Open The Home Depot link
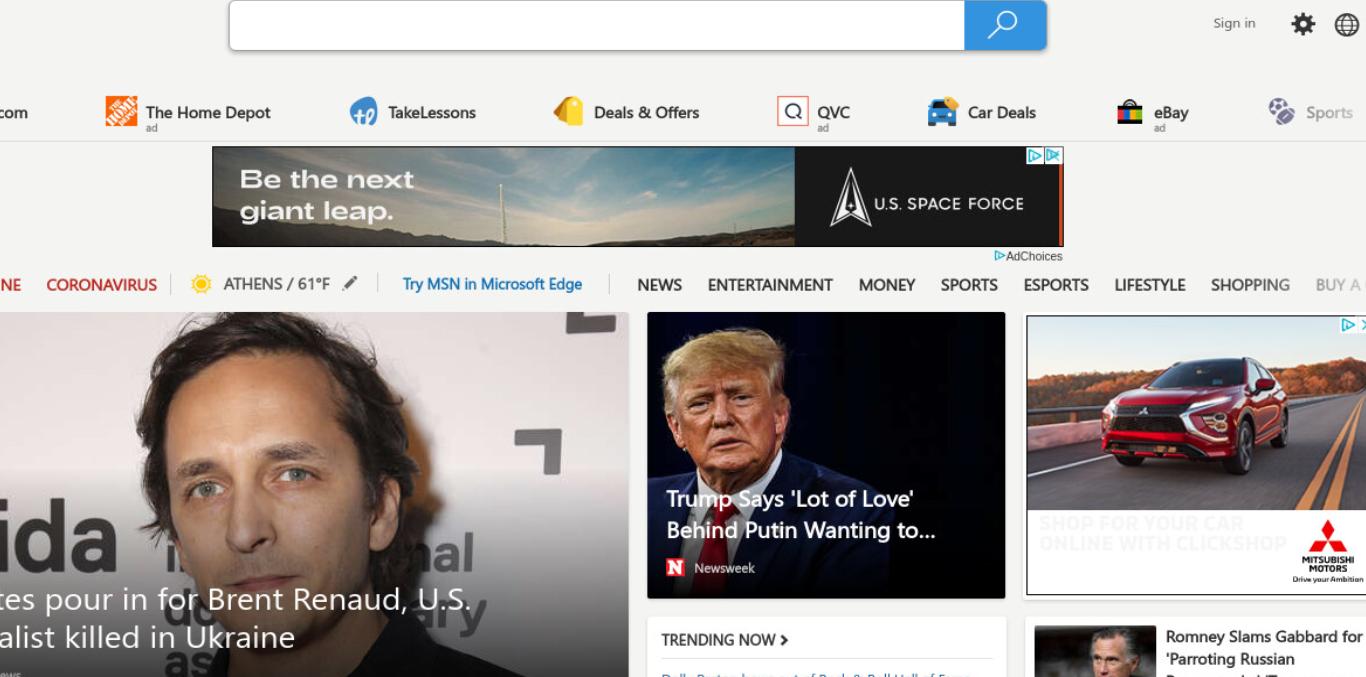Viewport: 1366px width, 677px height. 208,112
